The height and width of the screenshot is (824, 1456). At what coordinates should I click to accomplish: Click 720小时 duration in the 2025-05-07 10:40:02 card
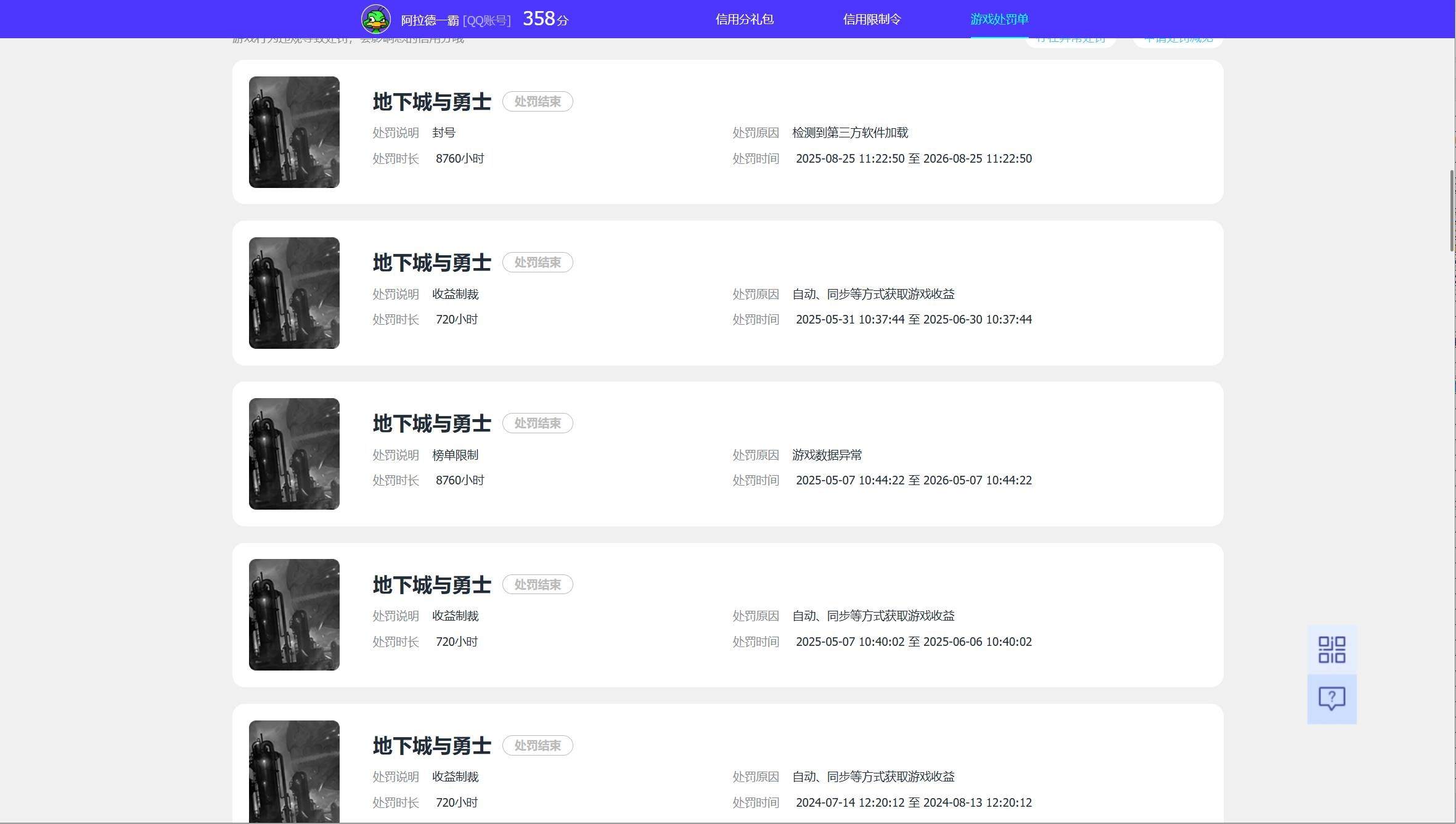(x=457, y=642)
